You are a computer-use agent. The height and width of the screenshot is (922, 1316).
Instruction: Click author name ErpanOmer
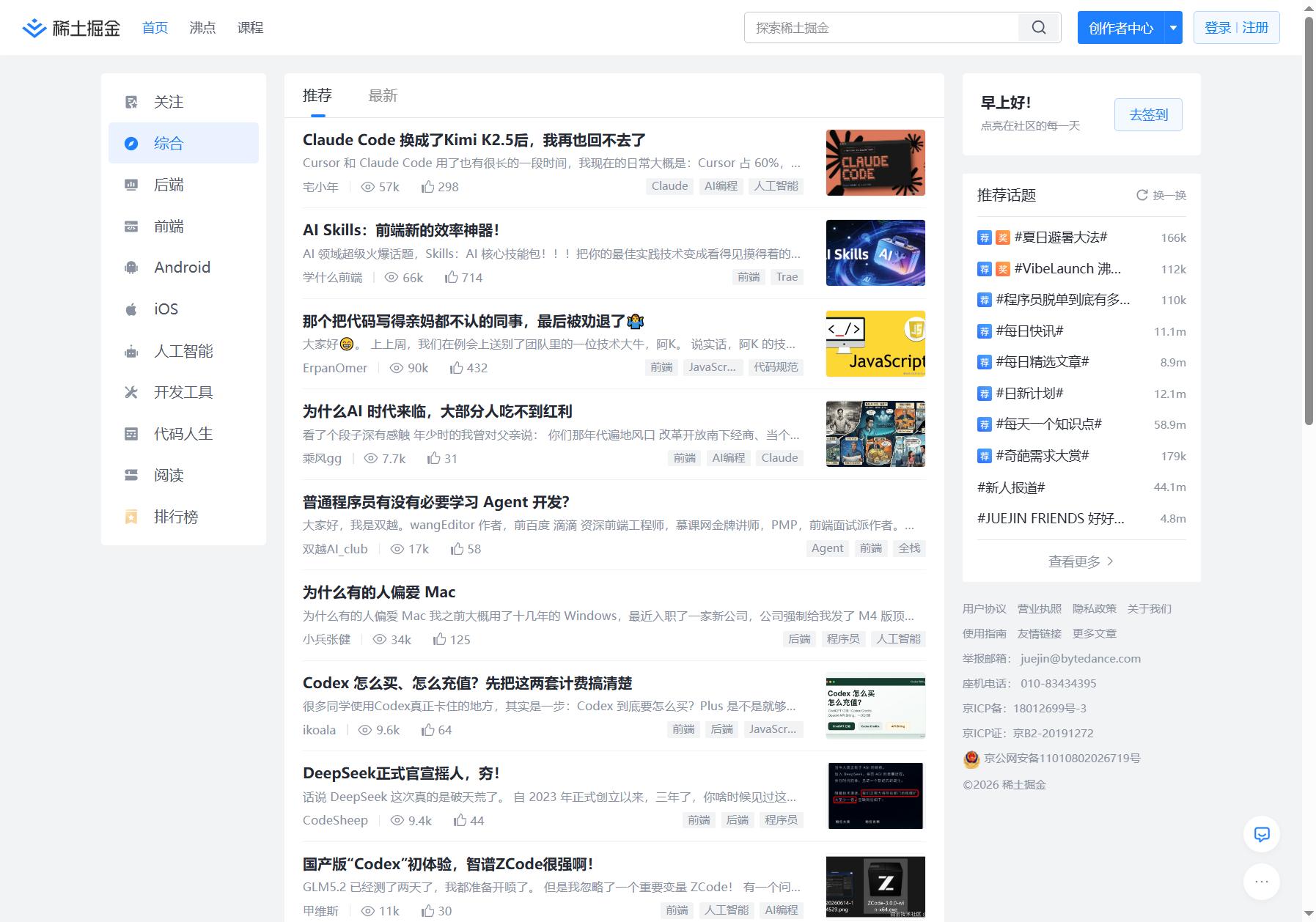pos(335,368)
